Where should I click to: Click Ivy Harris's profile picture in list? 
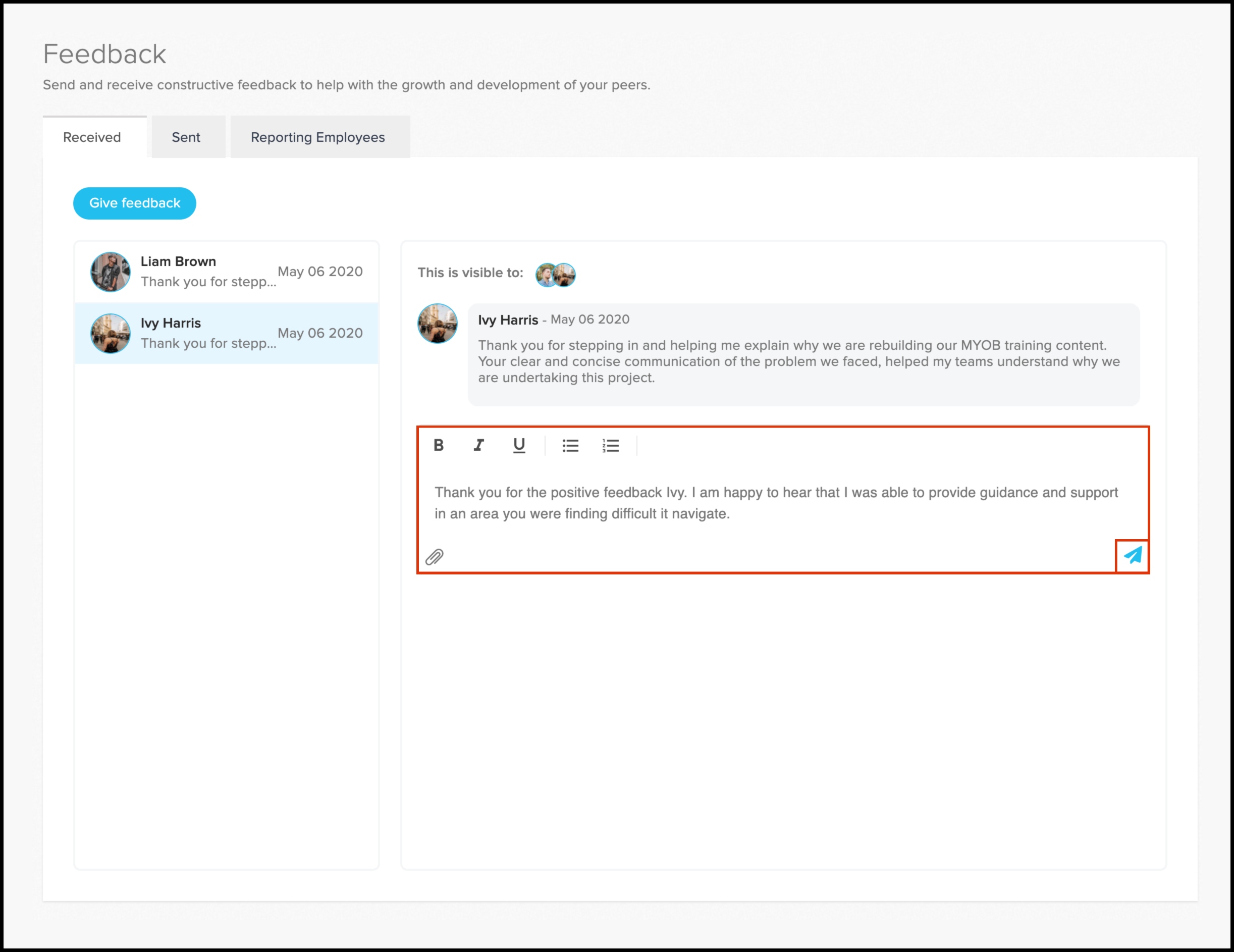coord(110,333)
